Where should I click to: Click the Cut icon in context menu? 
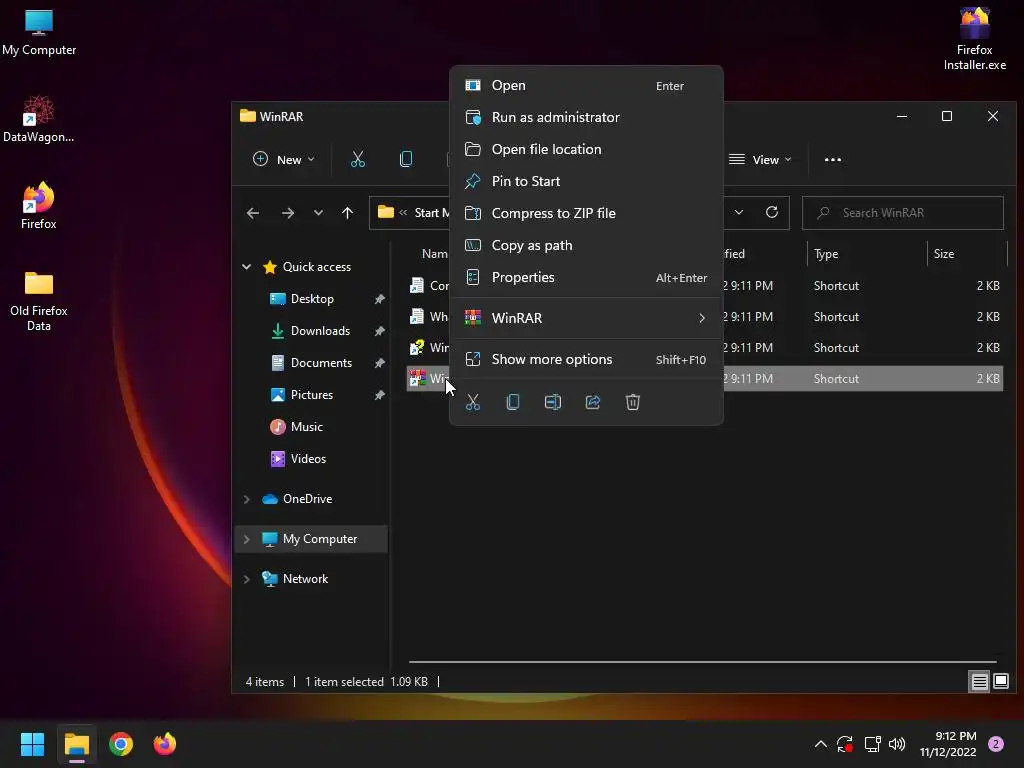pyautogui.click(x=473, y=402)
